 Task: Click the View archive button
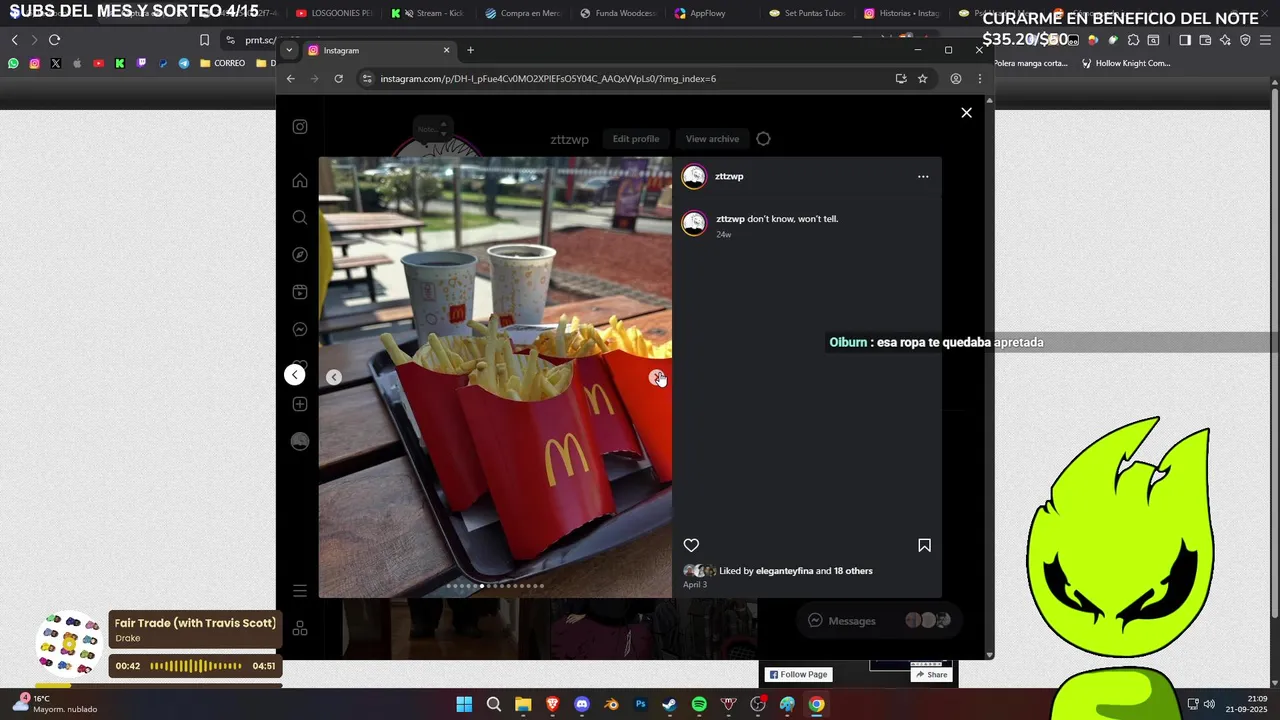[712, 139]
